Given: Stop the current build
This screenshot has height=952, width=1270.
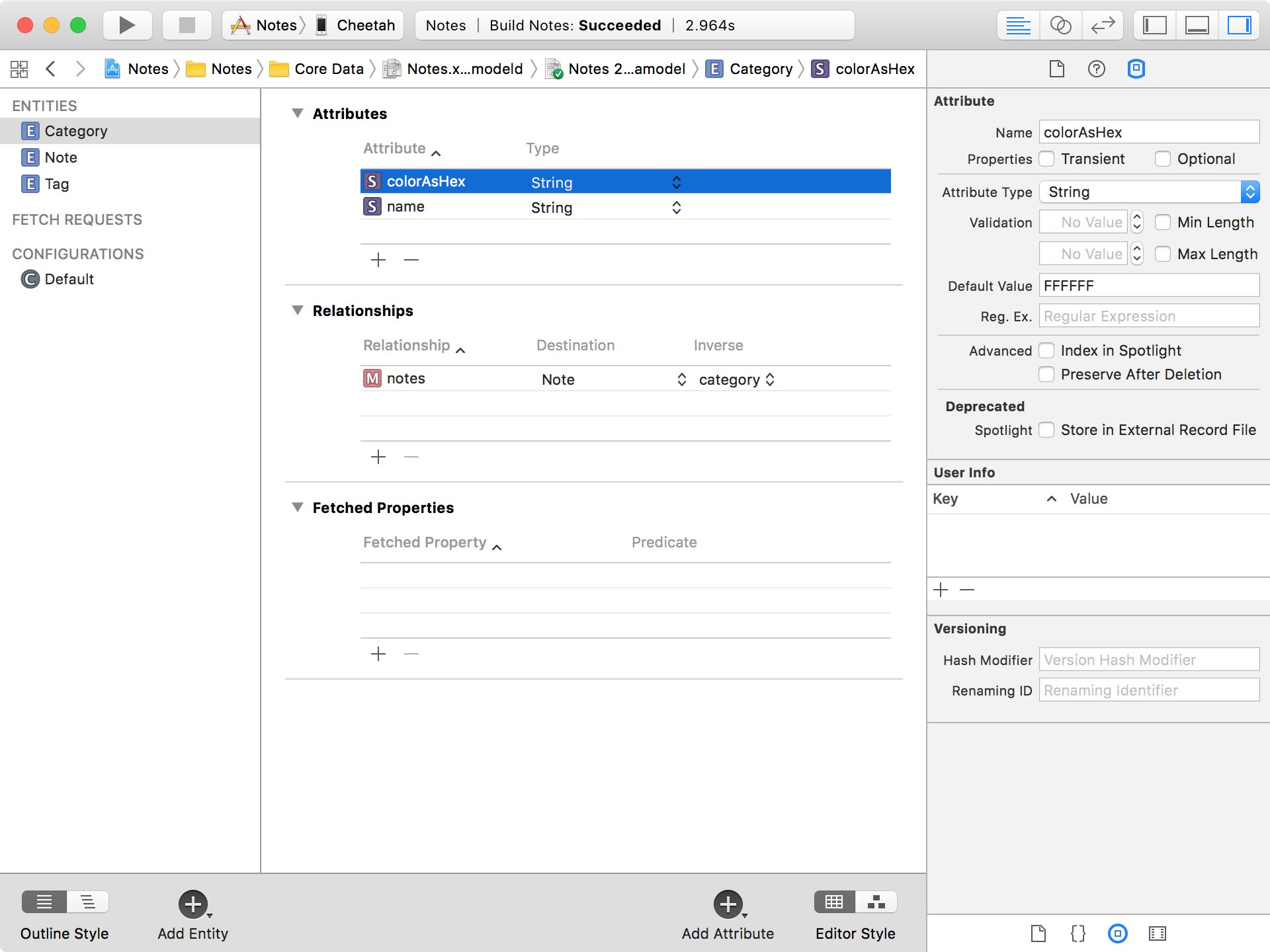Looking at the screenshot, I should click(x=186, y=25).
